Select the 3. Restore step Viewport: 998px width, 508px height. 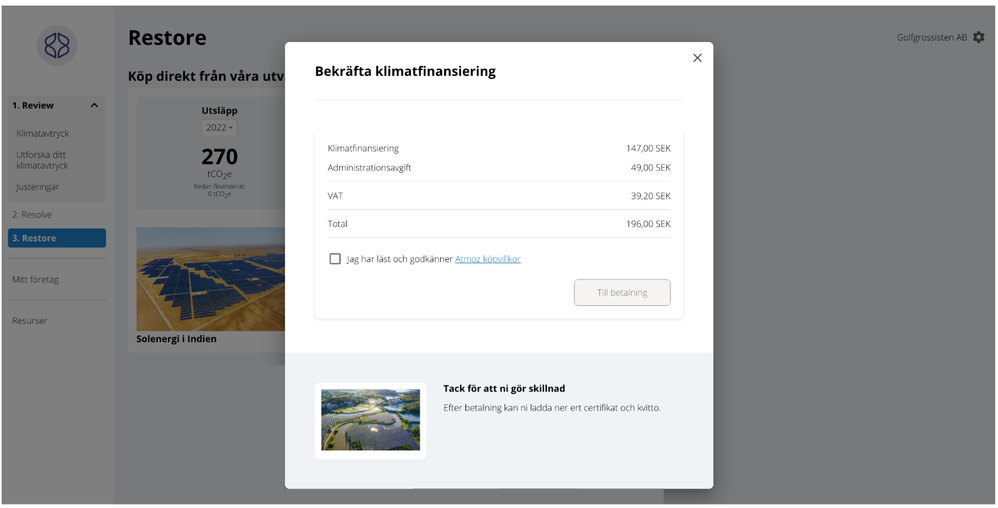click(57, 238)
